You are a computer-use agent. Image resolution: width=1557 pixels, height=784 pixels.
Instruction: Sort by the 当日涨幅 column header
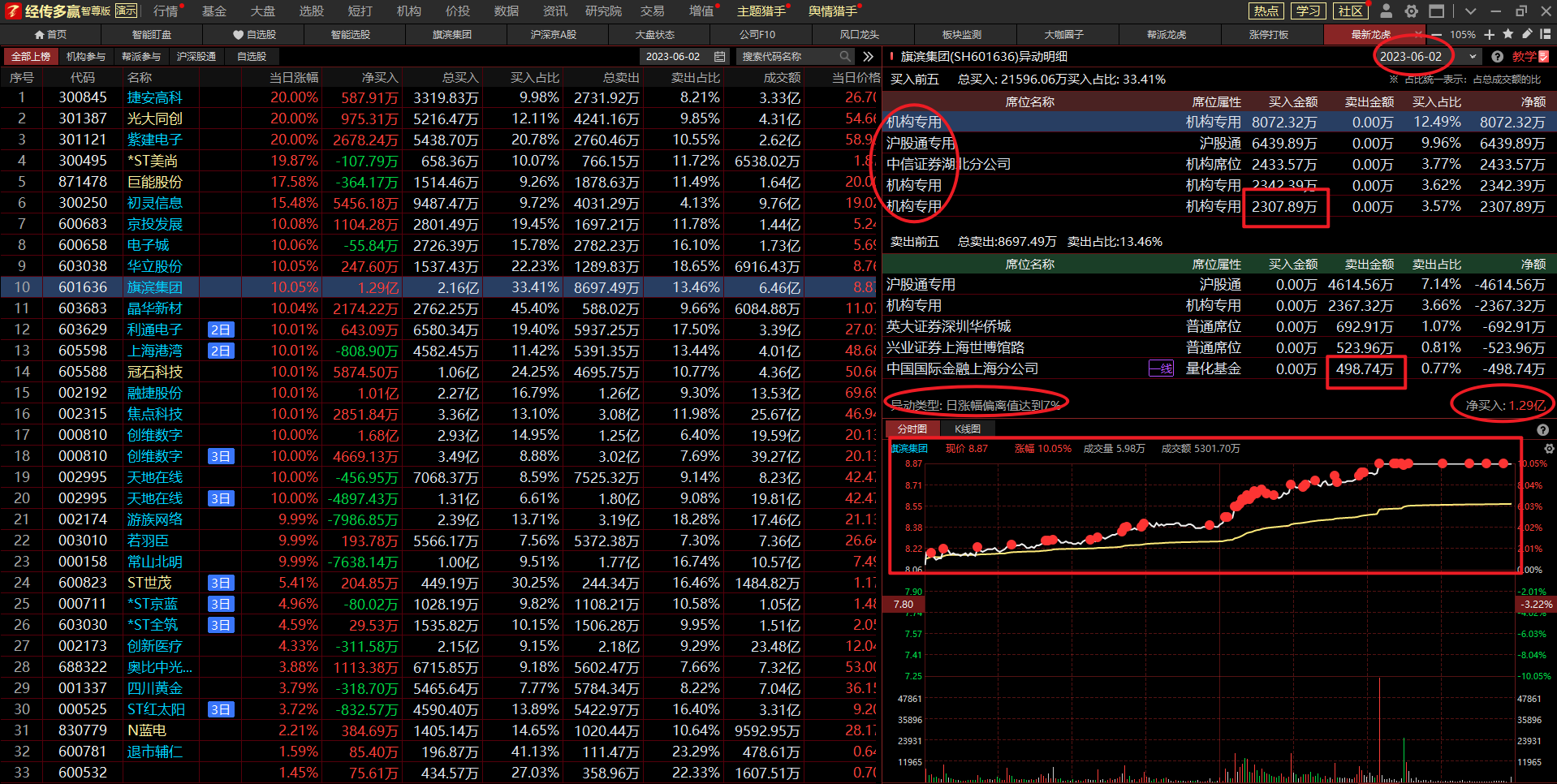[294, 77]
